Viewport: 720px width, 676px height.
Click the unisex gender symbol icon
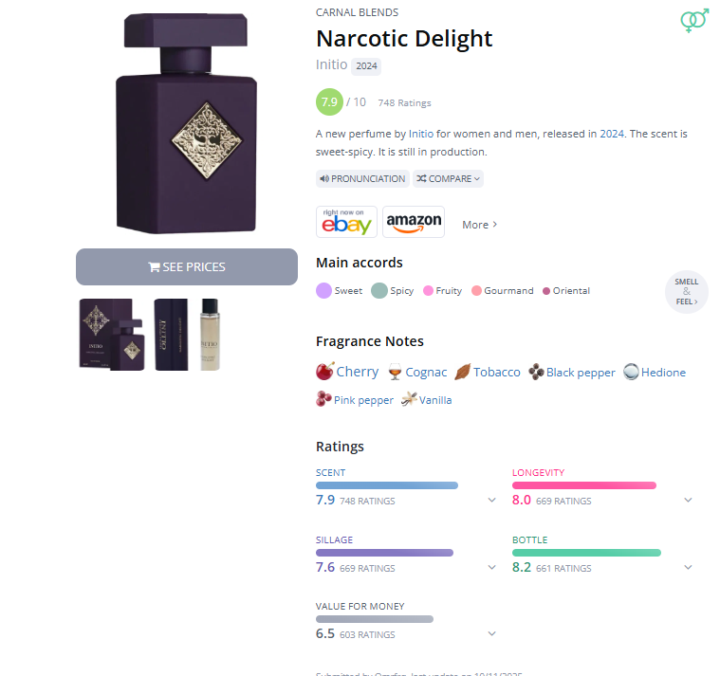pyautogui.click(x=694, y=20)
